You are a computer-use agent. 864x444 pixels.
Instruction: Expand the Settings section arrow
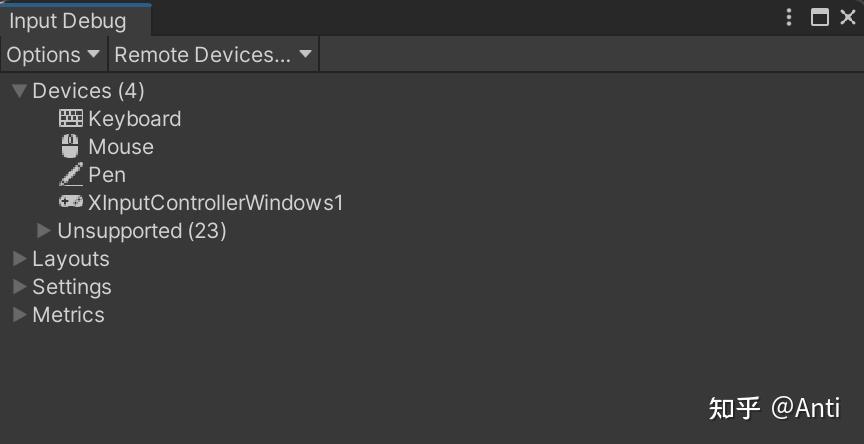point(19,287)
